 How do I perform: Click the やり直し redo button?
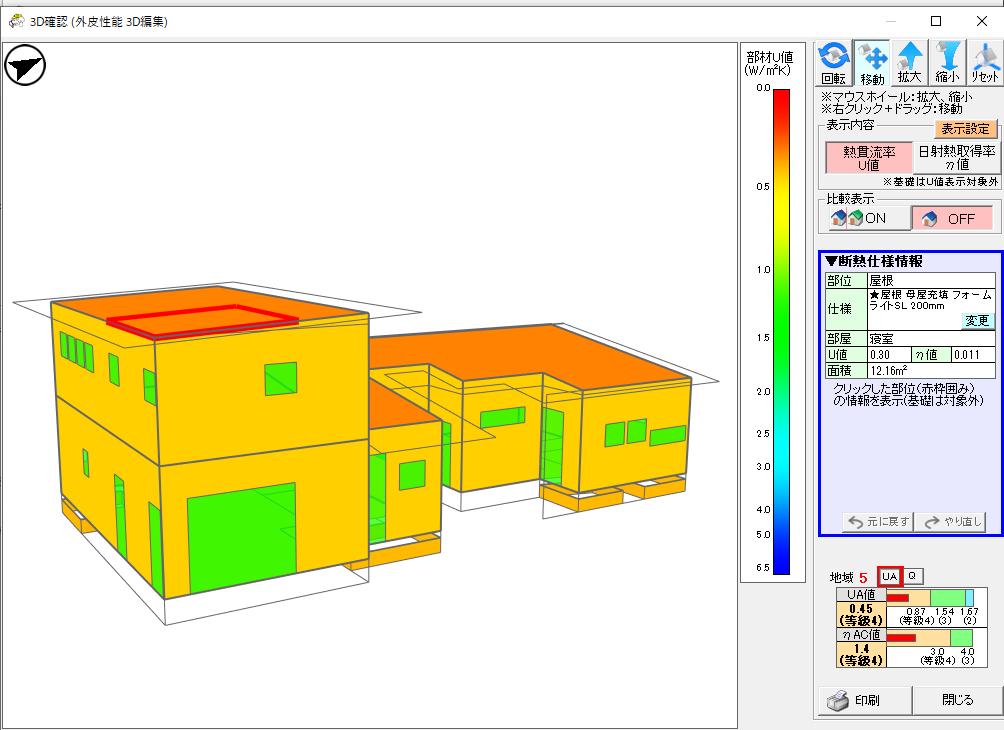(x=953, y=521)
